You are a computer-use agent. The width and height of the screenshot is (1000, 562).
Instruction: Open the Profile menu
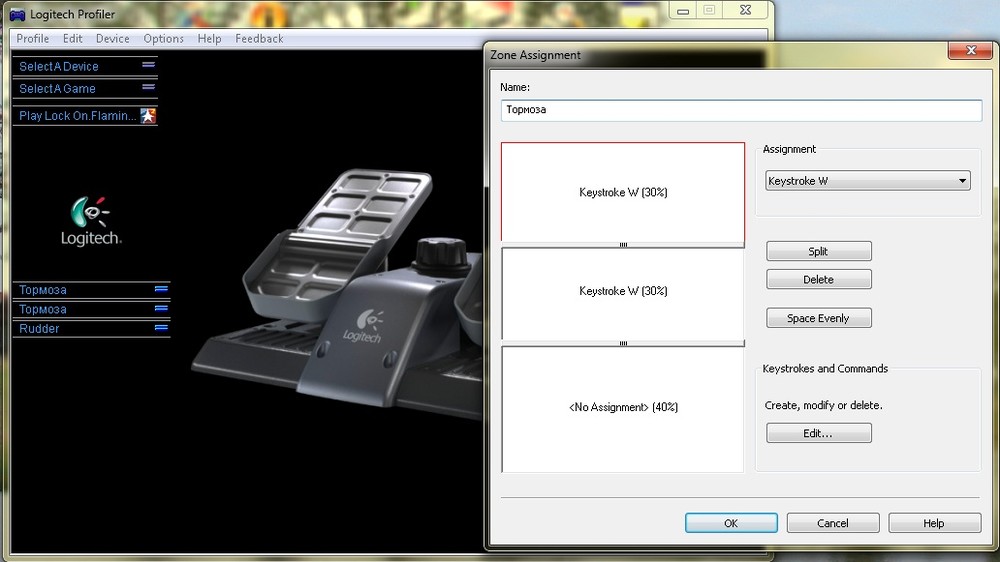[x=33, y=38]
